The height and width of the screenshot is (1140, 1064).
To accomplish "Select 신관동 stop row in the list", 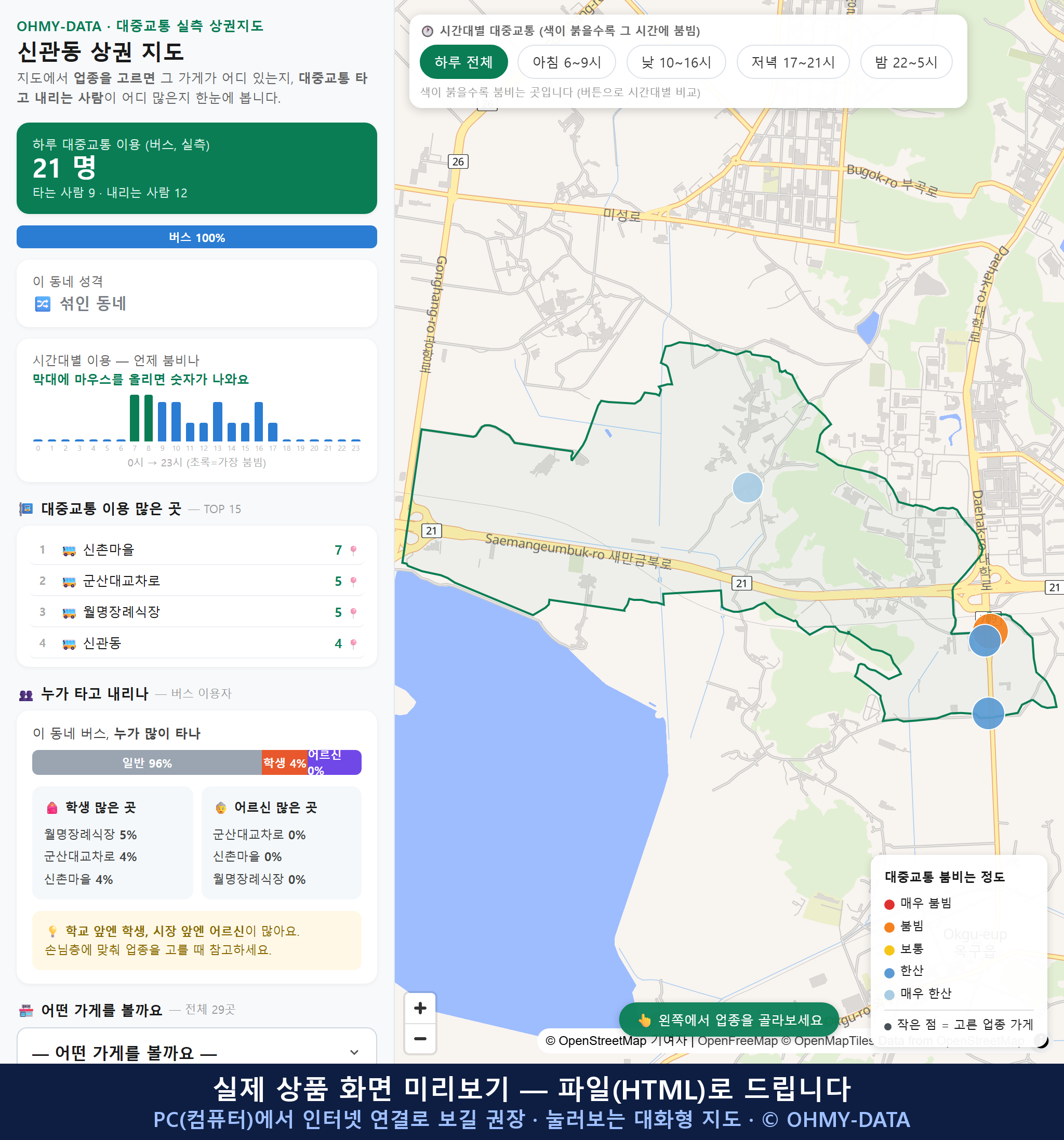I will (x=197, y=643).
